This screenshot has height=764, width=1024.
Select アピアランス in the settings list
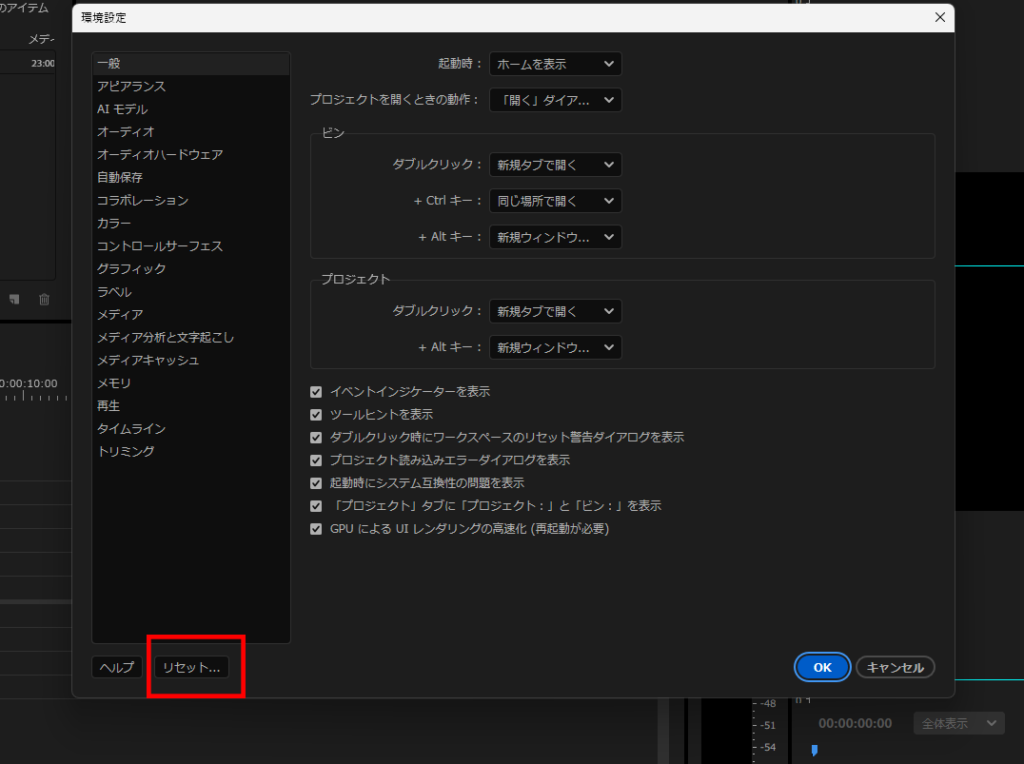point(131,86)
